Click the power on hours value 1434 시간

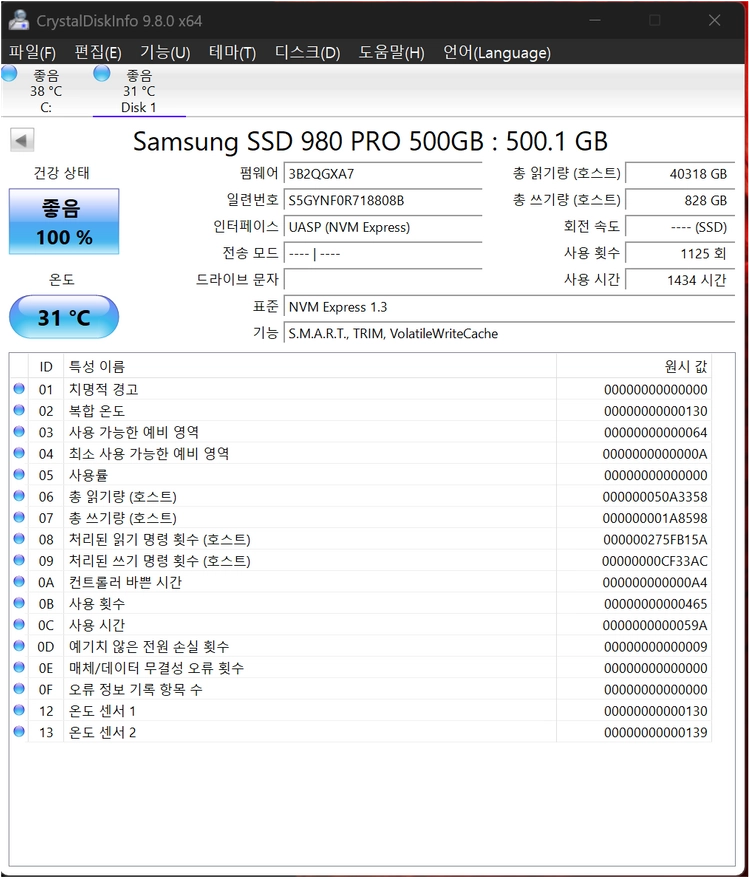coord(679,280)
